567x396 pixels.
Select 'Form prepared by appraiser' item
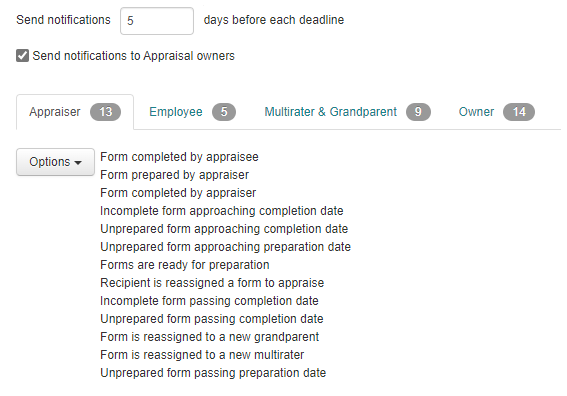pyautogui.click(x=175, y=175)
